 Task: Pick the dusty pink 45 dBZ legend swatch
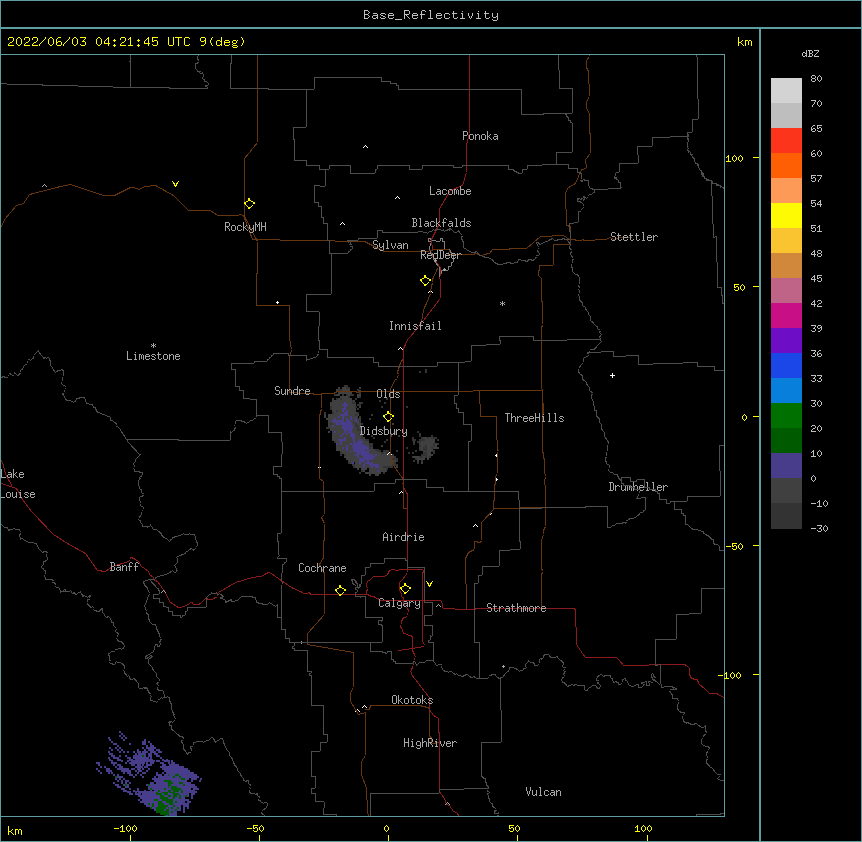[x=786, y=291]
